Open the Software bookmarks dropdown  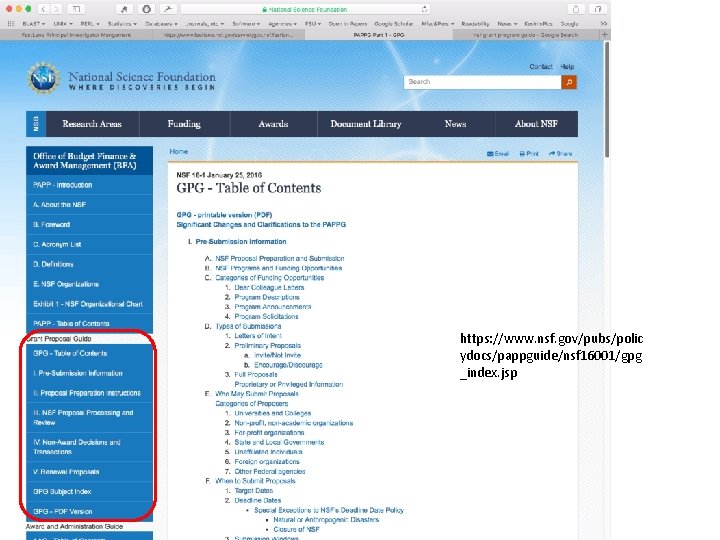pos(246,23)
